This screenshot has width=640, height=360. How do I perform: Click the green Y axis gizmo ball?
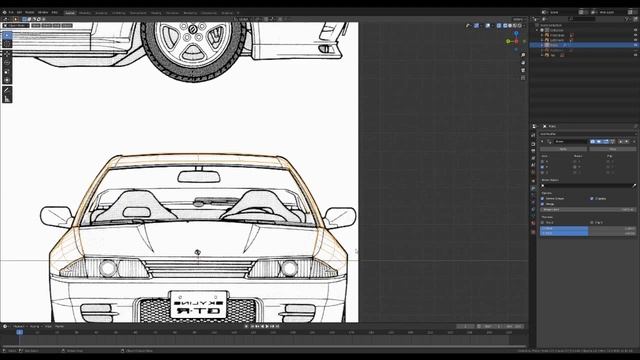point(508,41)
